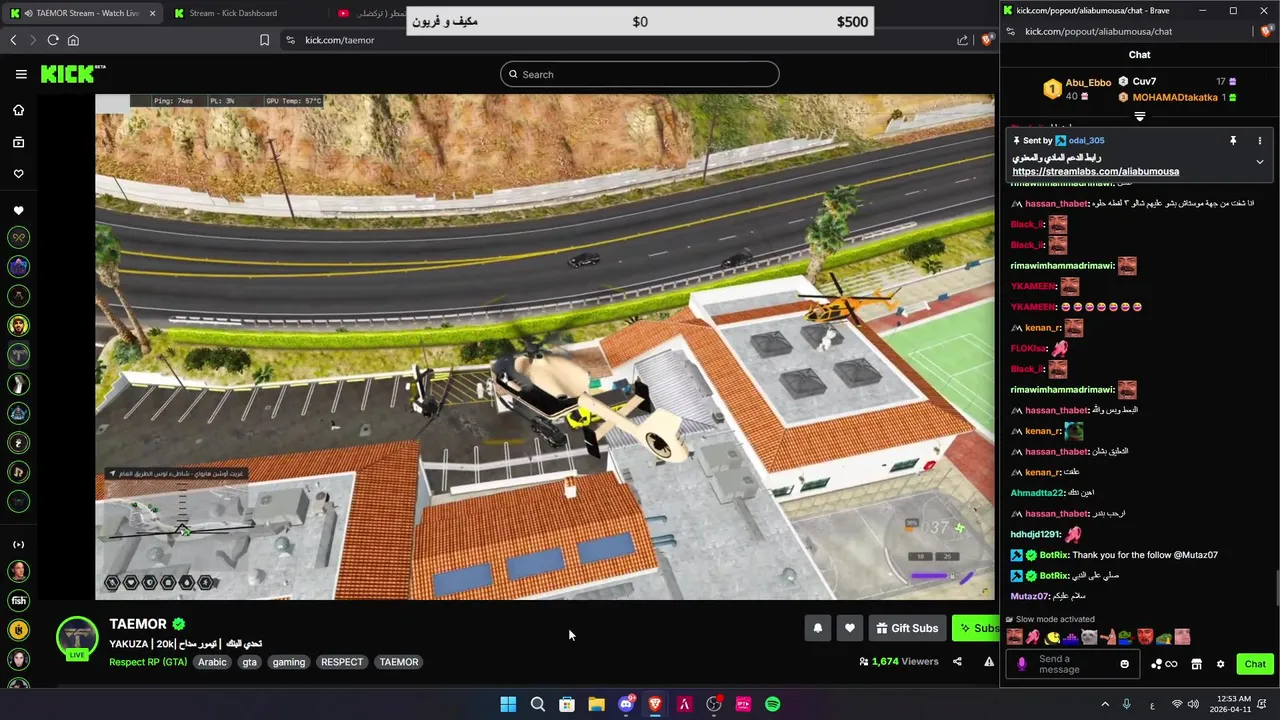Click the notification bell for TAEMOR
Screen dimensions: 1280x720
click(x=817, y=628)
